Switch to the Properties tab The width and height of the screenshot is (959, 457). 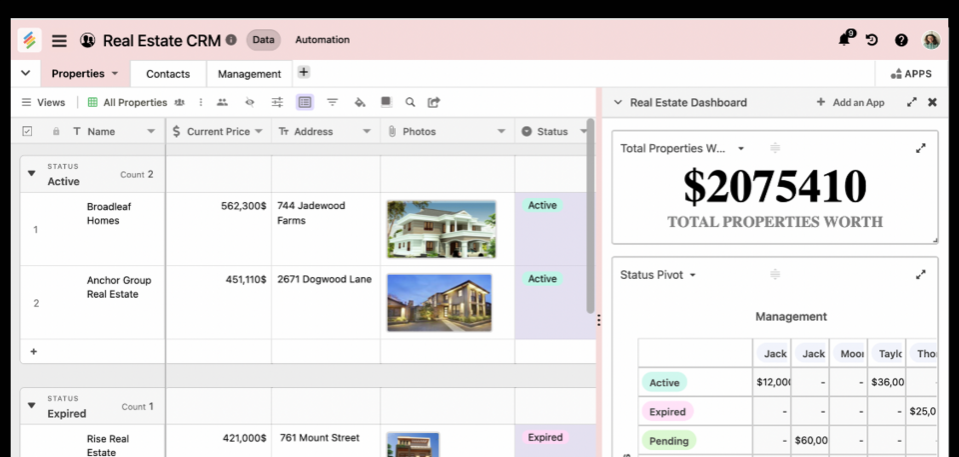[x=78, y=73]
